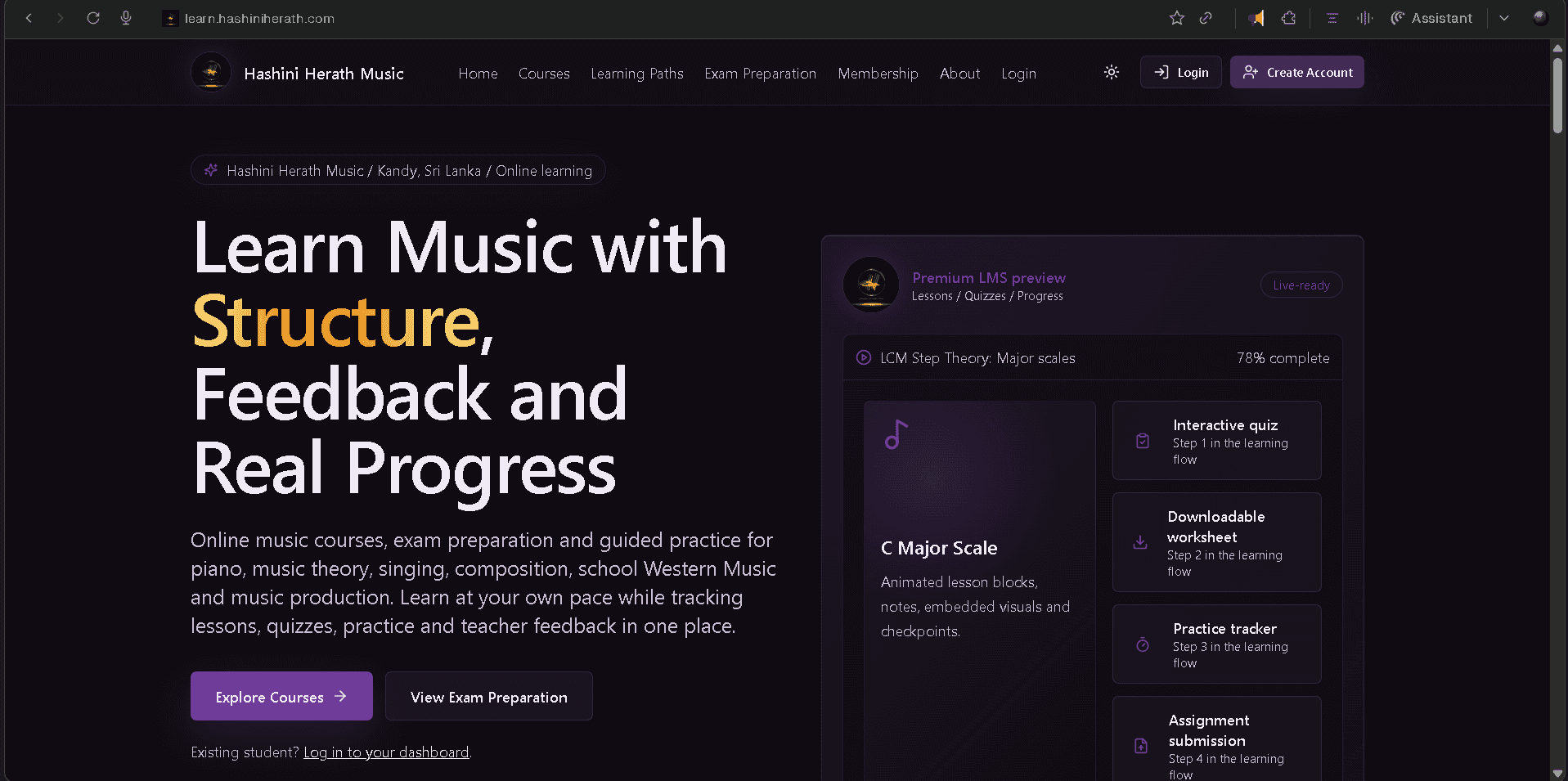Reload the page with the refresh icon
The image size is (1568, 781).
point(93,18)
